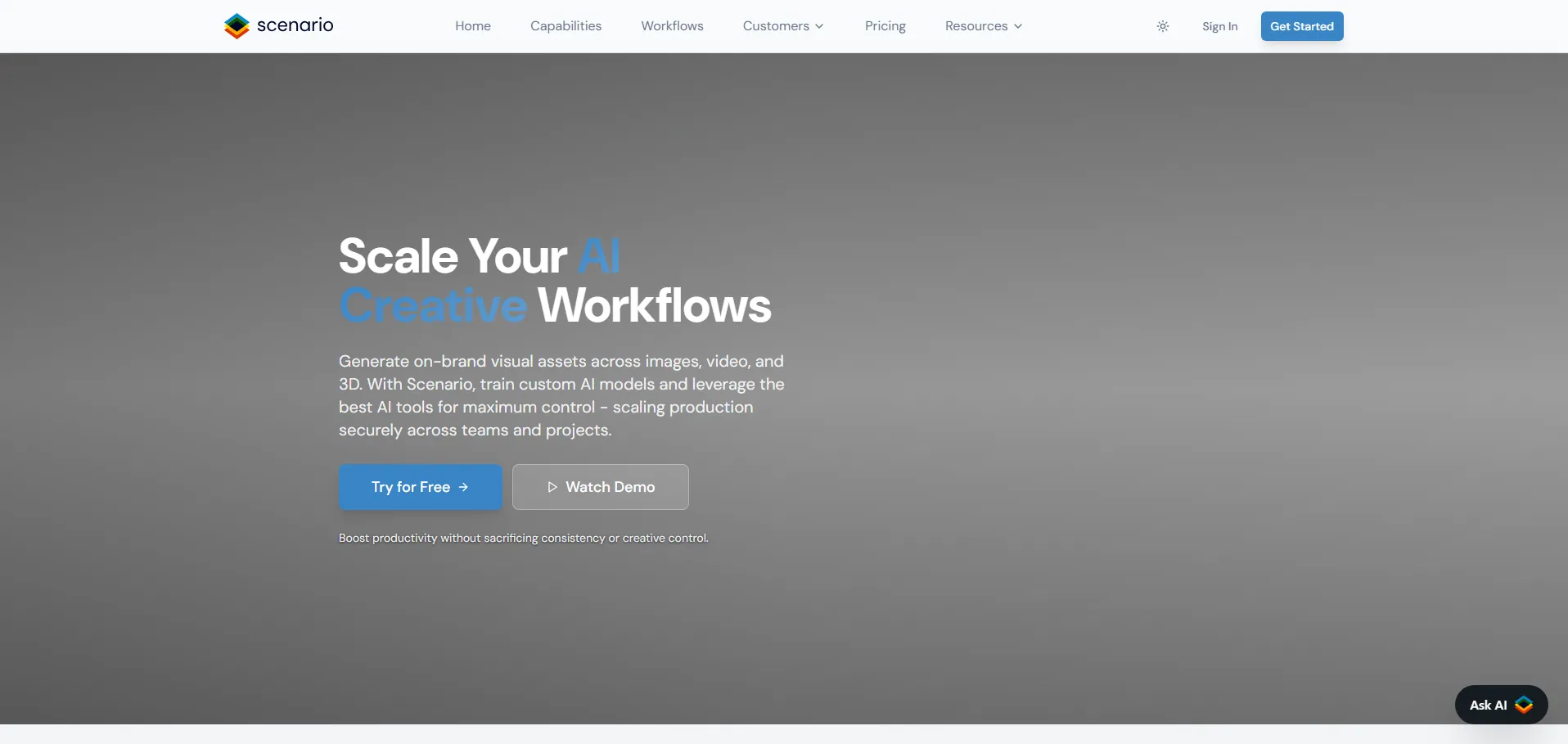Click the arrow icon in Try for Free

click(463, 487)
